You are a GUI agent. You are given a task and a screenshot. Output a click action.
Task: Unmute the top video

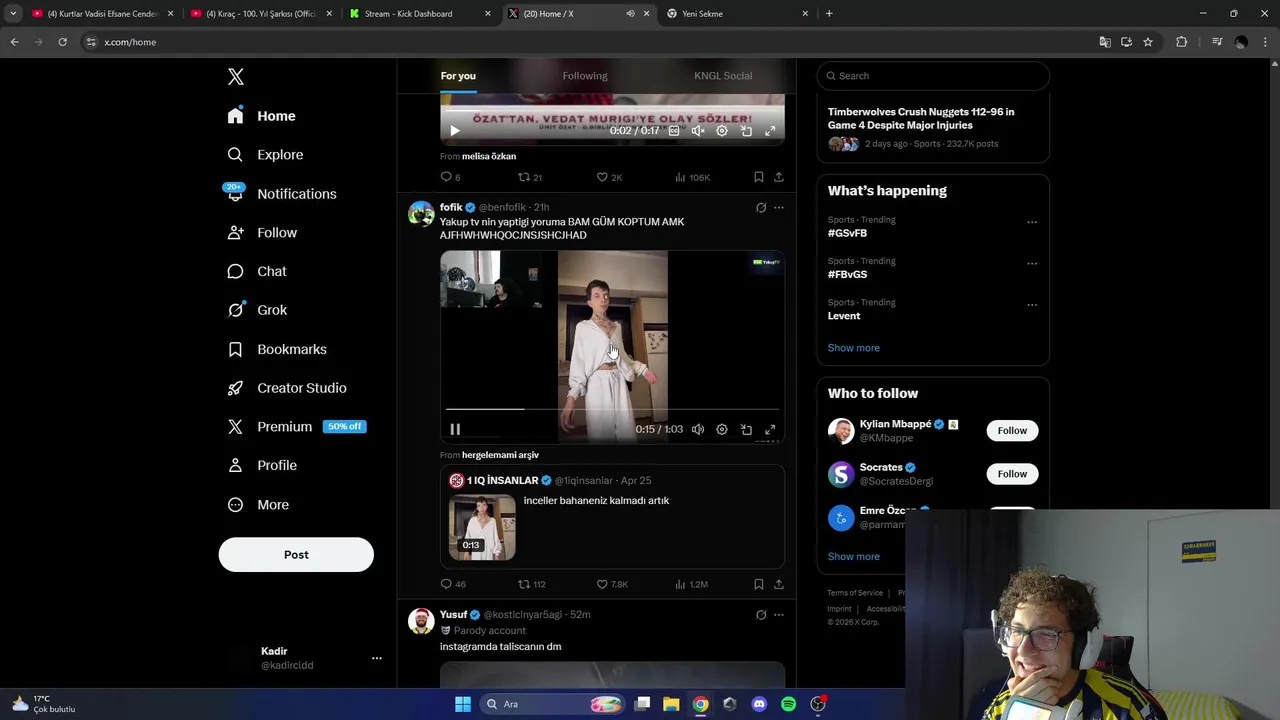pos(698,131)
